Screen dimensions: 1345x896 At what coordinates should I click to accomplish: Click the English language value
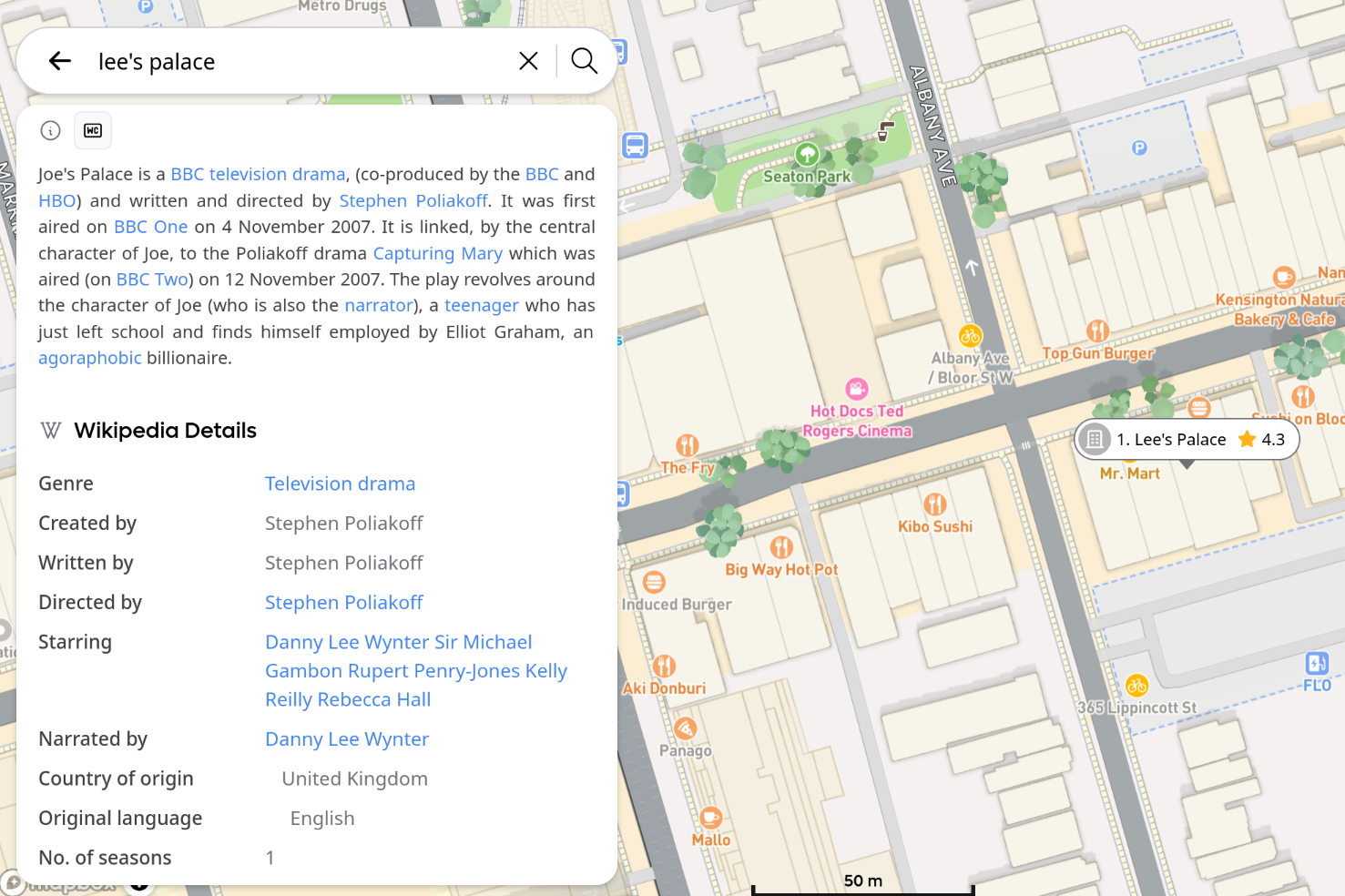(x=322, y=819)
